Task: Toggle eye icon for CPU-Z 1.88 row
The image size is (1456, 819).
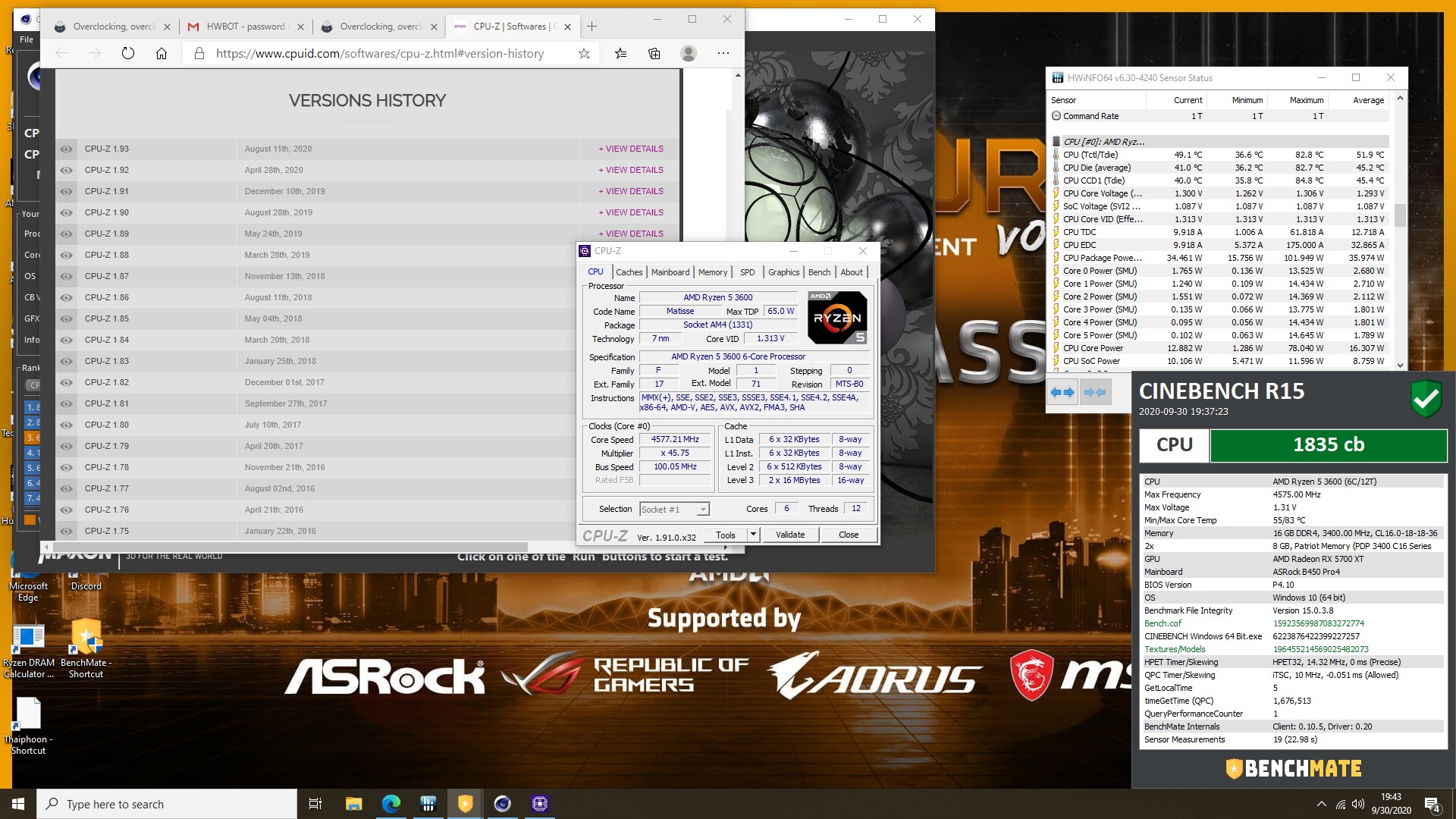Action: point(67,255)
